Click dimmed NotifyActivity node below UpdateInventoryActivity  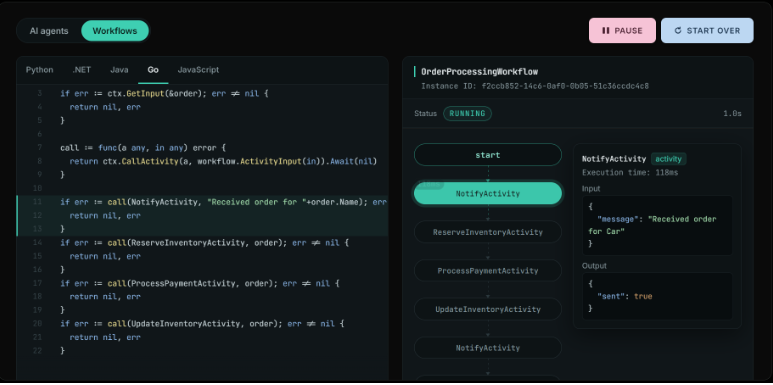coord(488,348)
